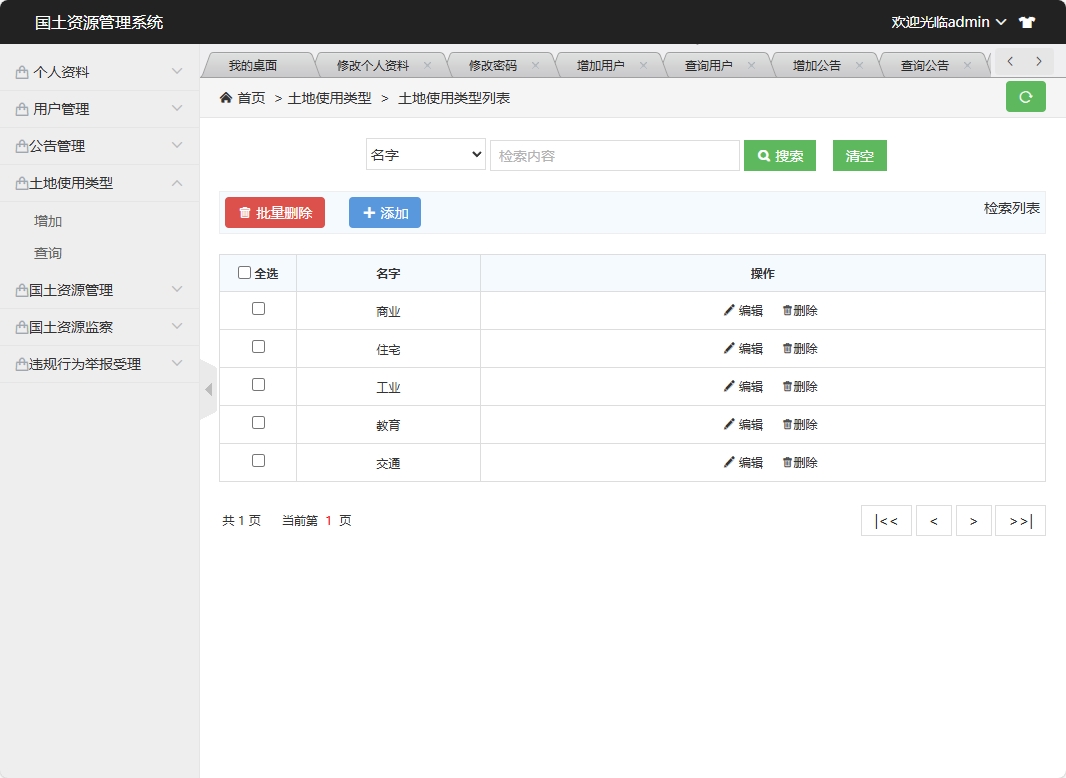Click the 检索内容 search input field
The width and height of the screenshot is (1066, 778).
coord(614,155)
